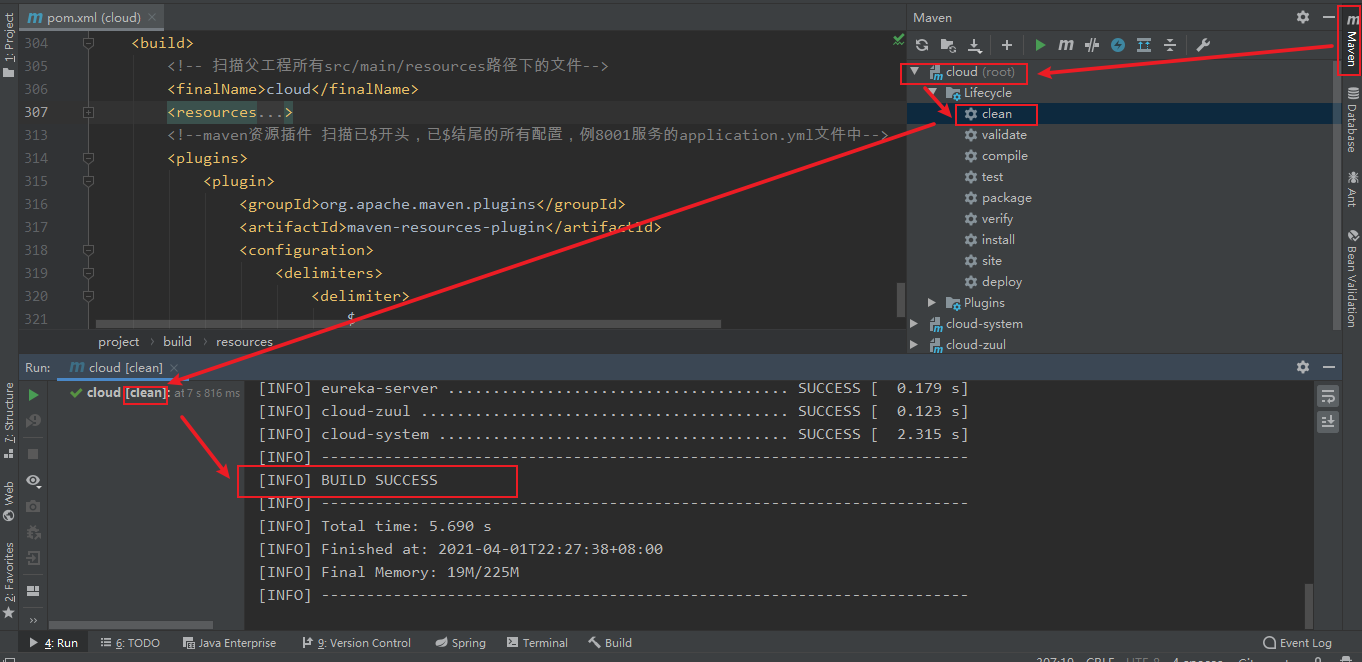The image size is (1362, 662).
Task: Open 9: Version Control tab
Action: 356,643
